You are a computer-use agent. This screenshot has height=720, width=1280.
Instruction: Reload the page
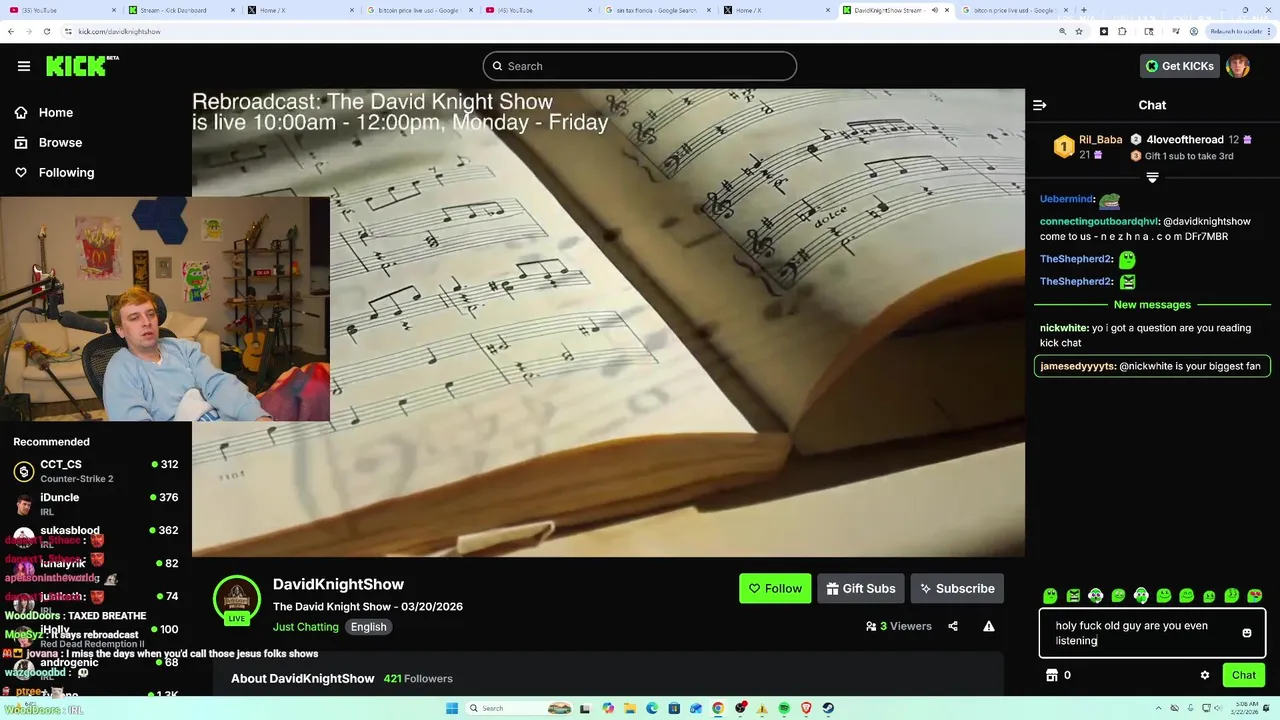coord(46,31)
